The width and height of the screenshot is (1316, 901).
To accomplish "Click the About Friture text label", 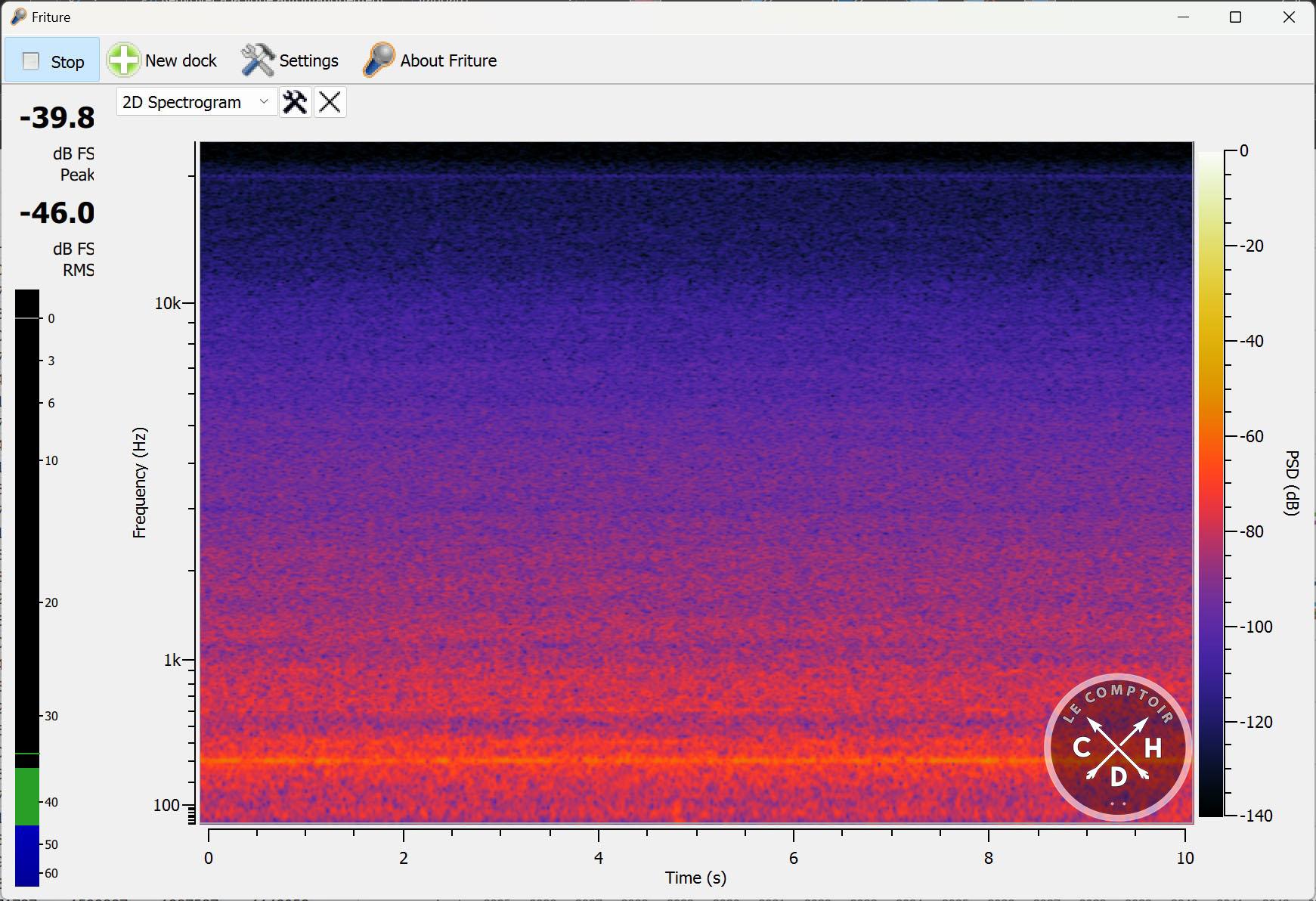I will coord(448,60).
